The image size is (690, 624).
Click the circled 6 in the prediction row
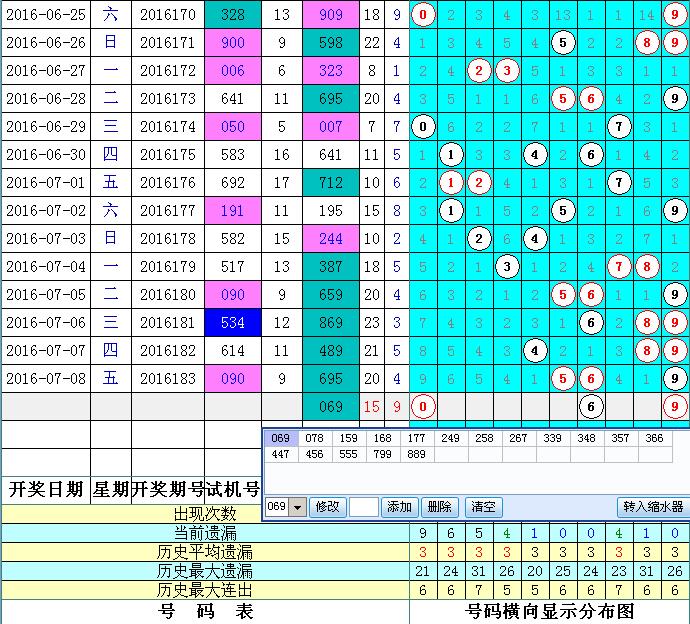coord(592,407)
